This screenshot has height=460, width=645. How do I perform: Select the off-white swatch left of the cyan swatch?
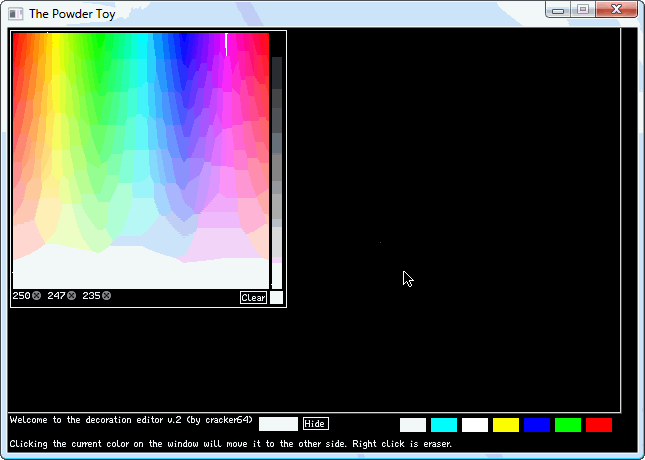coord(413,425)
